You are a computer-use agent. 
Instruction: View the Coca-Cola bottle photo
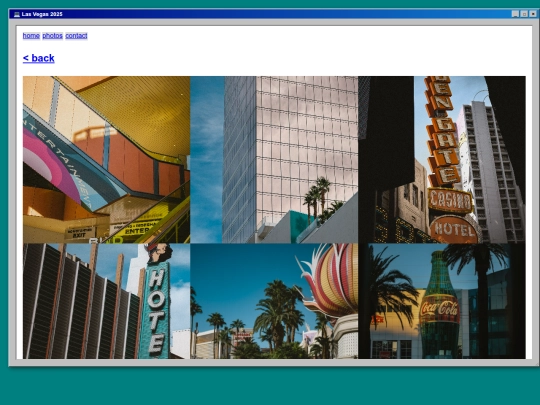[442, 301]
